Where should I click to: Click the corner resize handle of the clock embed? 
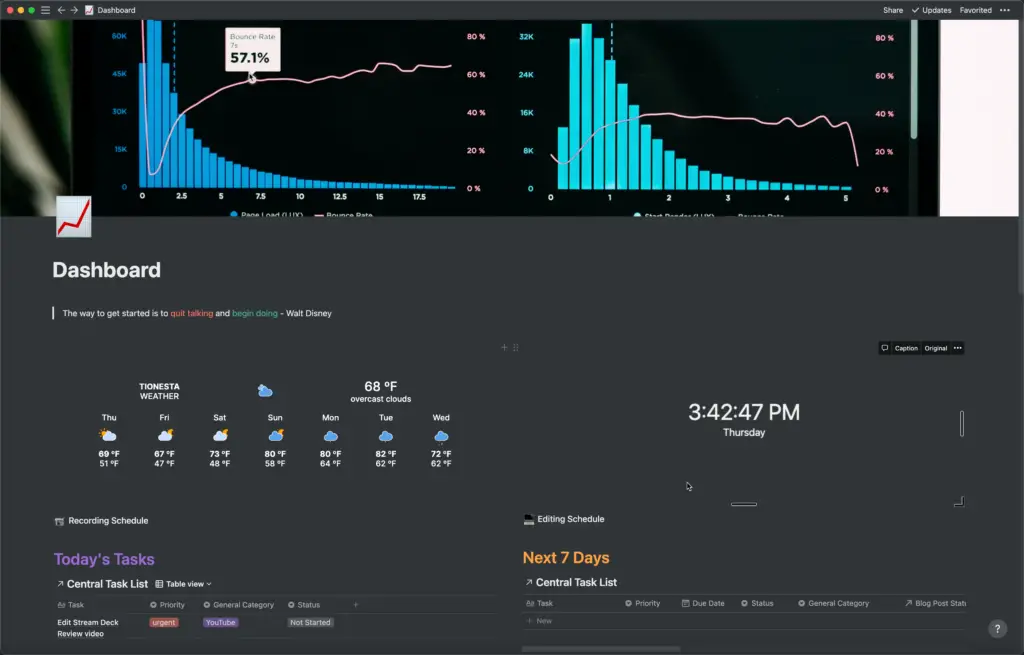(x=959, y=502)
